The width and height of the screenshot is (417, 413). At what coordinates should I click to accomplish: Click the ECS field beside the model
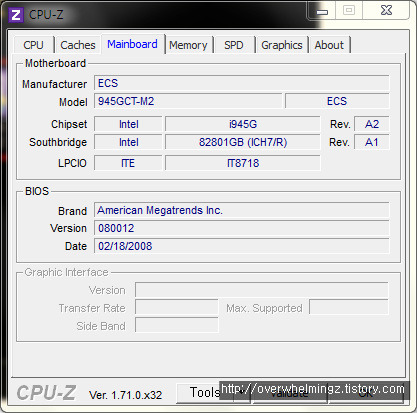click(x=337, y=101)
